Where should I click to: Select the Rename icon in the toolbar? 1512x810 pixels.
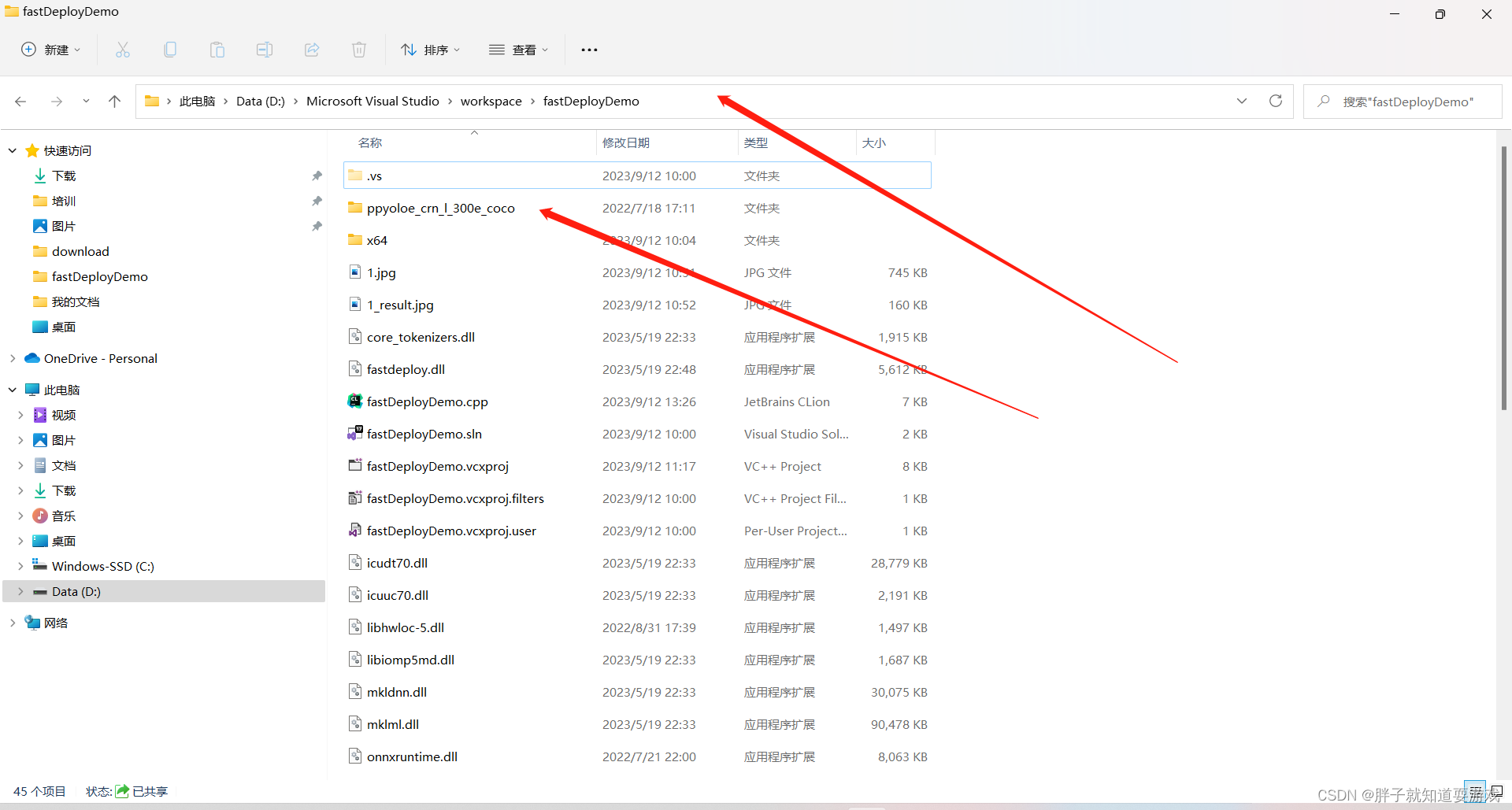tap(265, 49)
